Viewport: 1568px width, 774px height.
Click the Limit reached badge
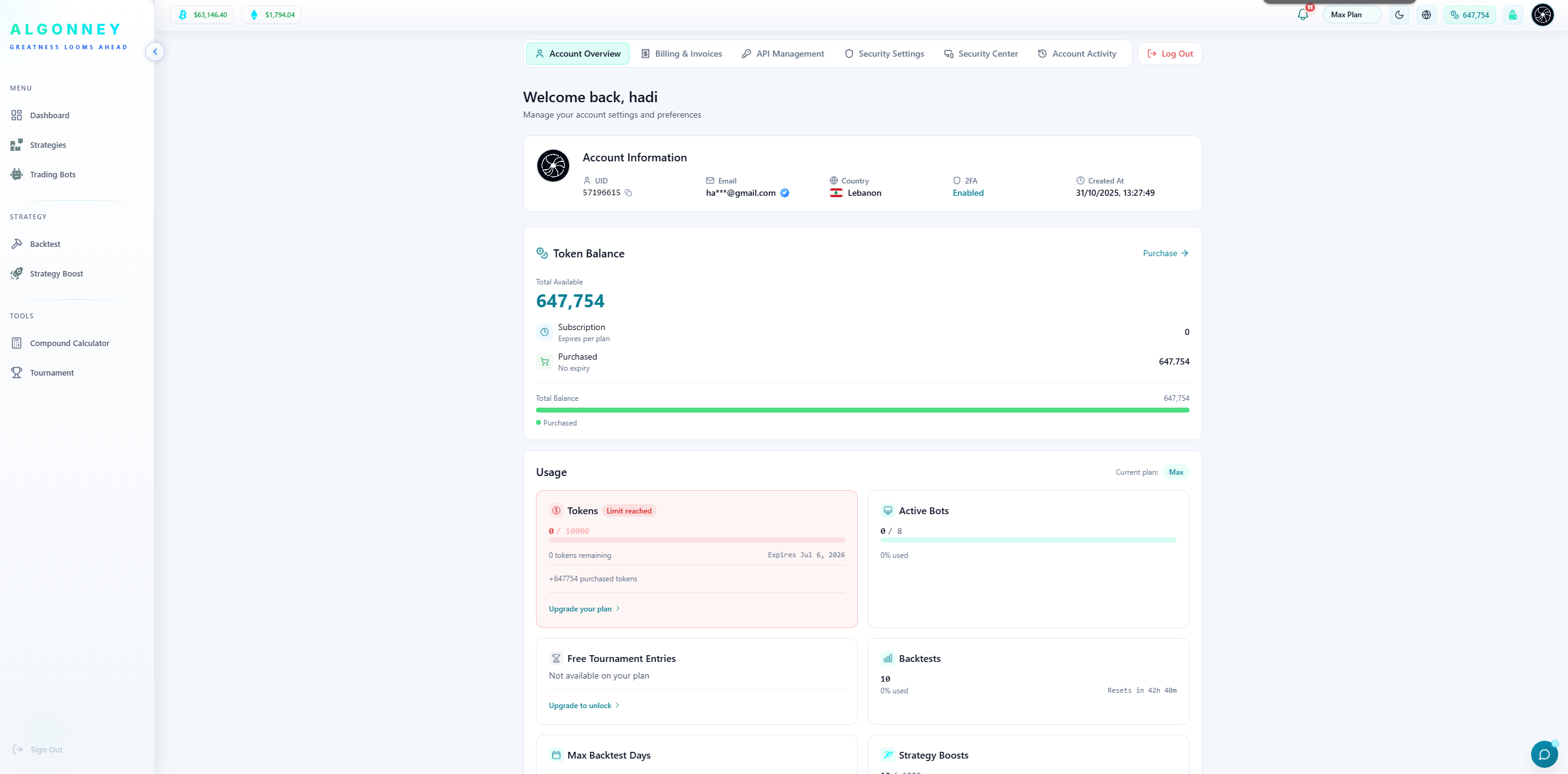tap(629, 510)
